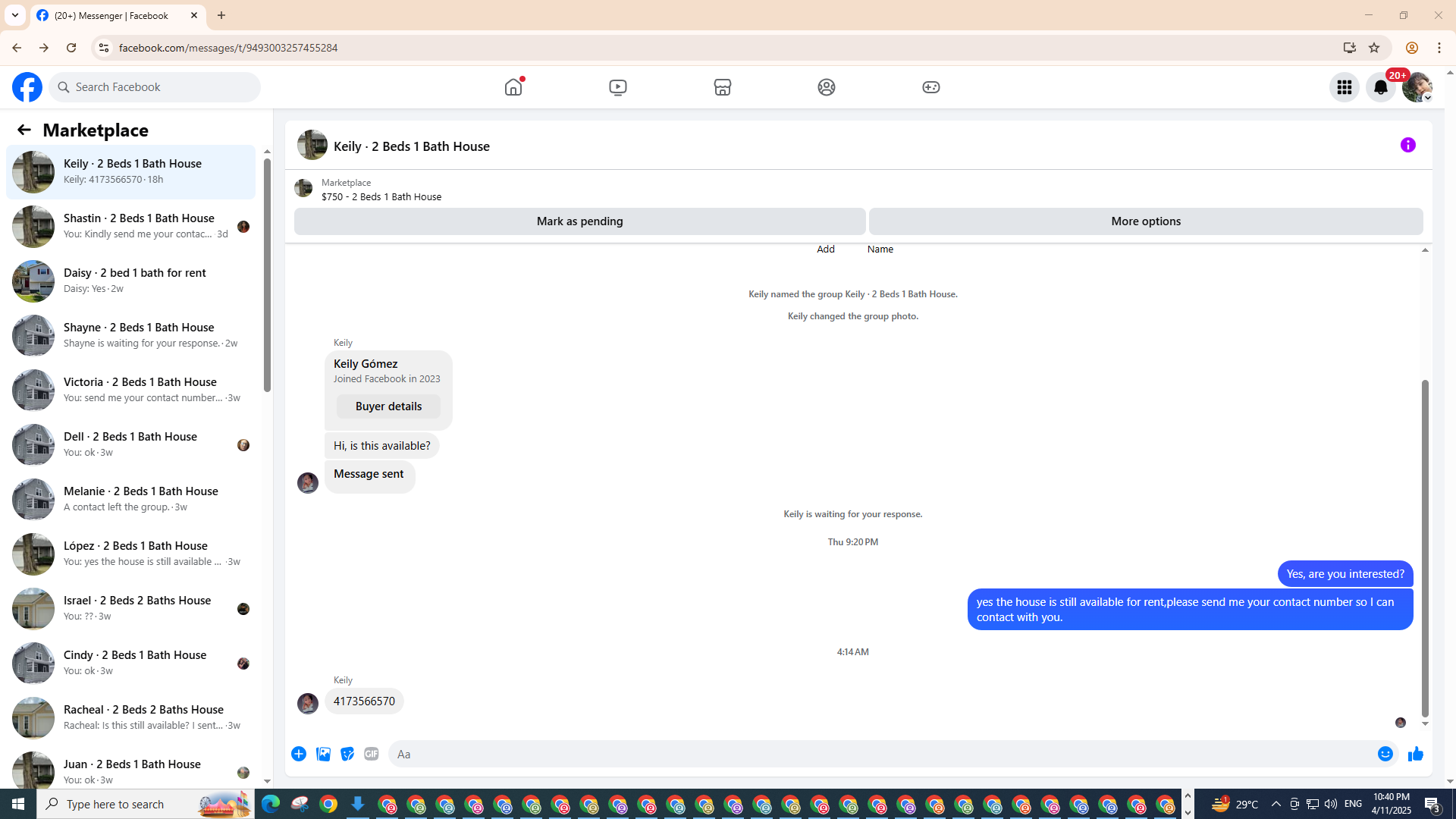
Task: Click the chat message scrollbar
Action: coord(1425,548)
